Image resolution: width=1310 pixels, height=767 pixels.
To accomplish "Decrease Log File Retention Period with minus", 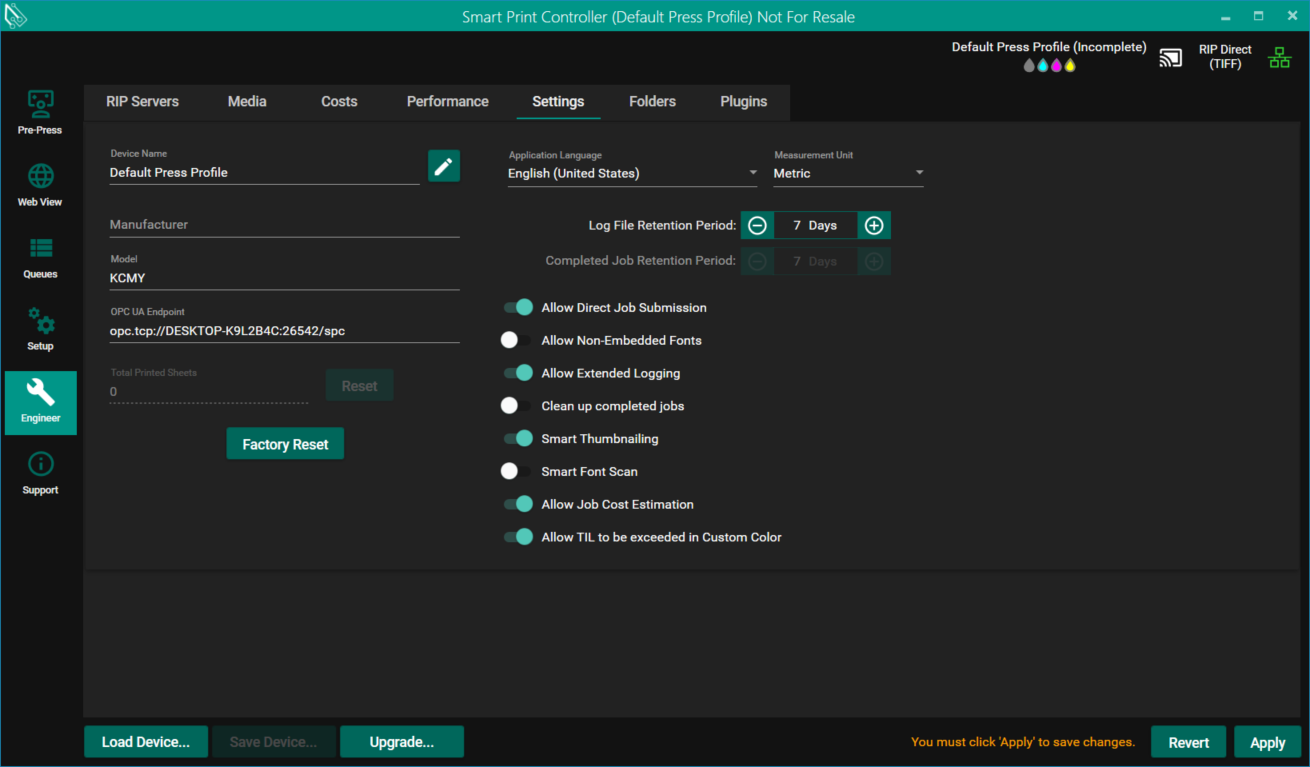I will (x=757, y=226).
